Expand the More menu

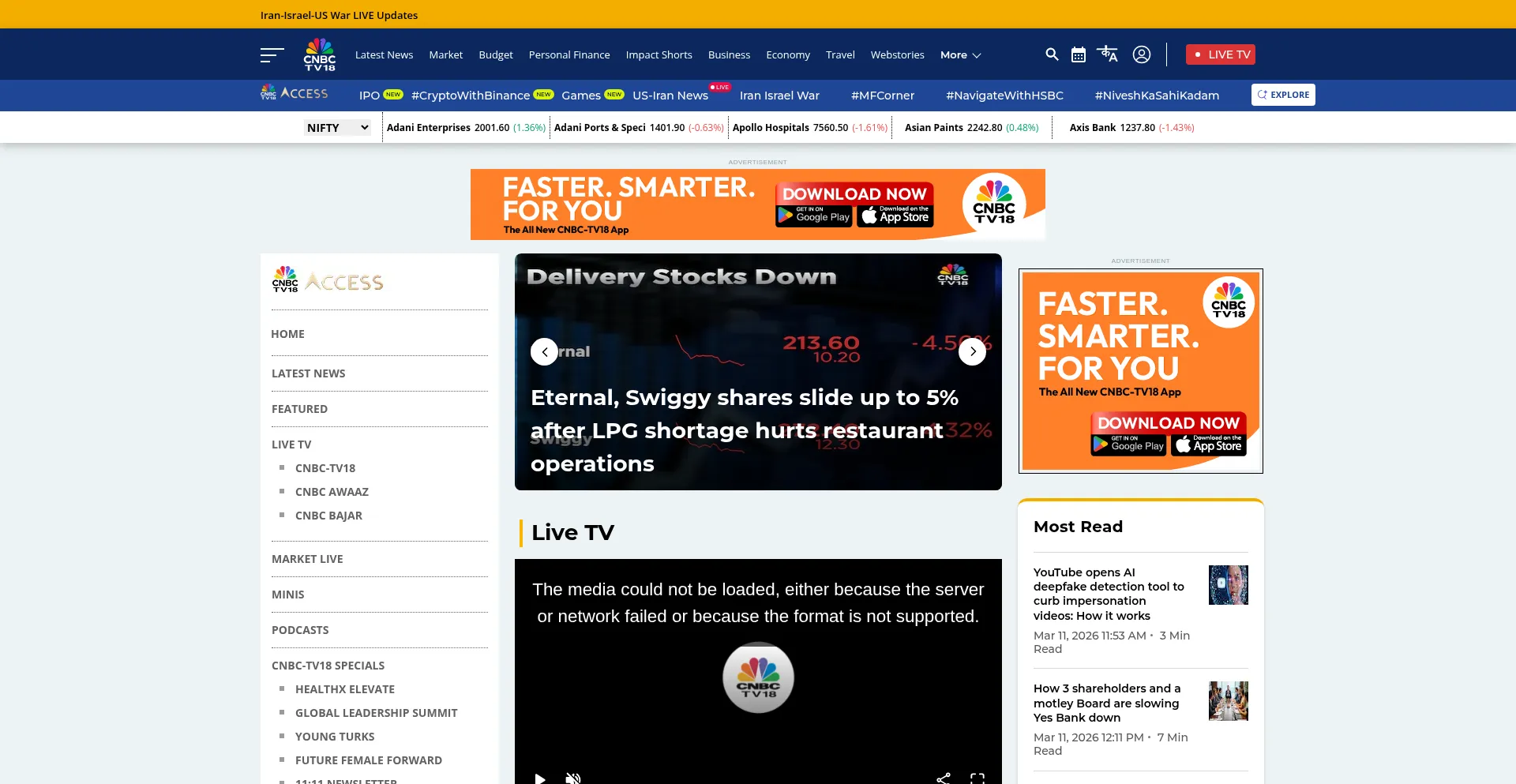coord(960,54)
